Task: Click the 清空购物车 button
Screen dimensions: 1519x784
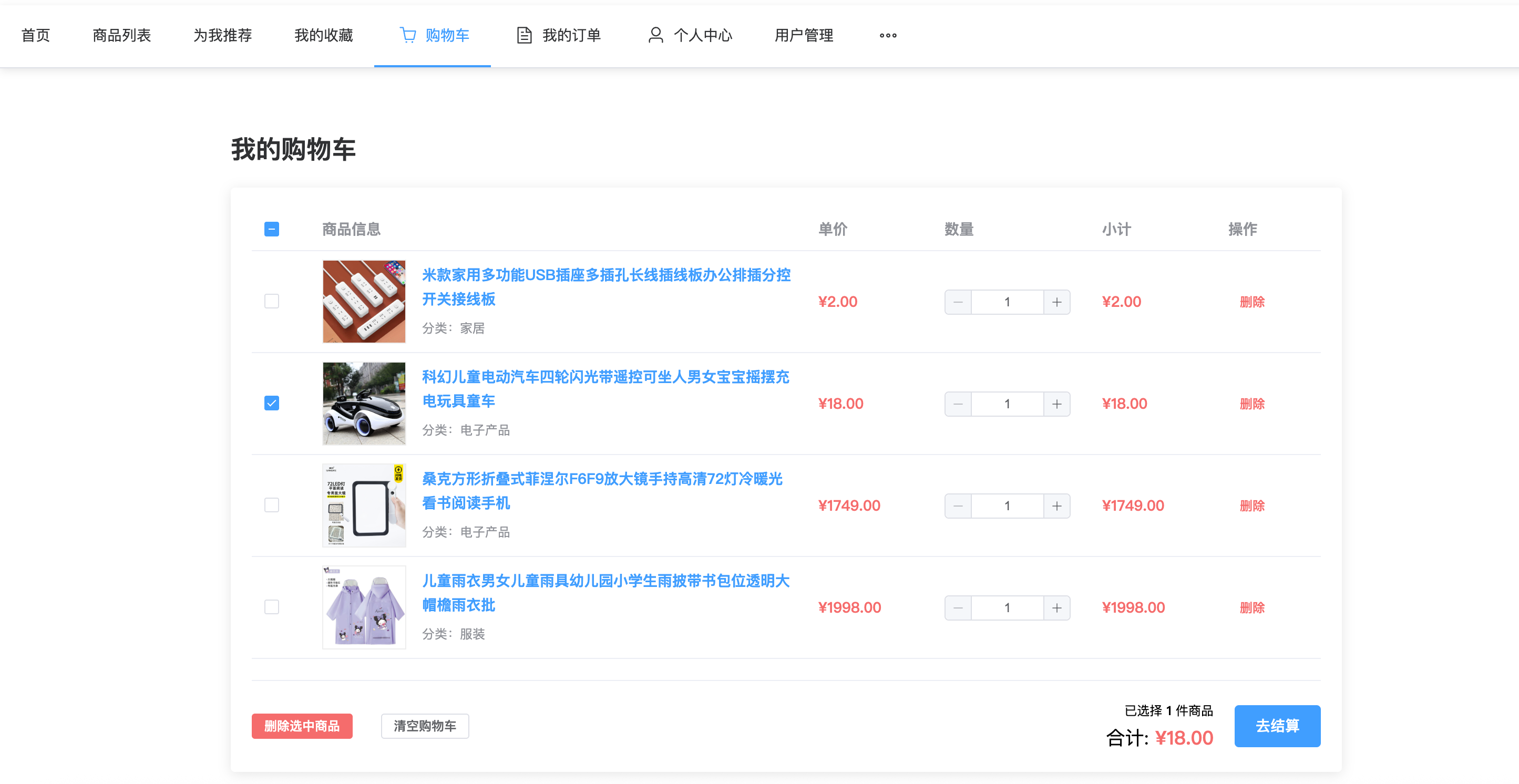Action: point(425,726)
